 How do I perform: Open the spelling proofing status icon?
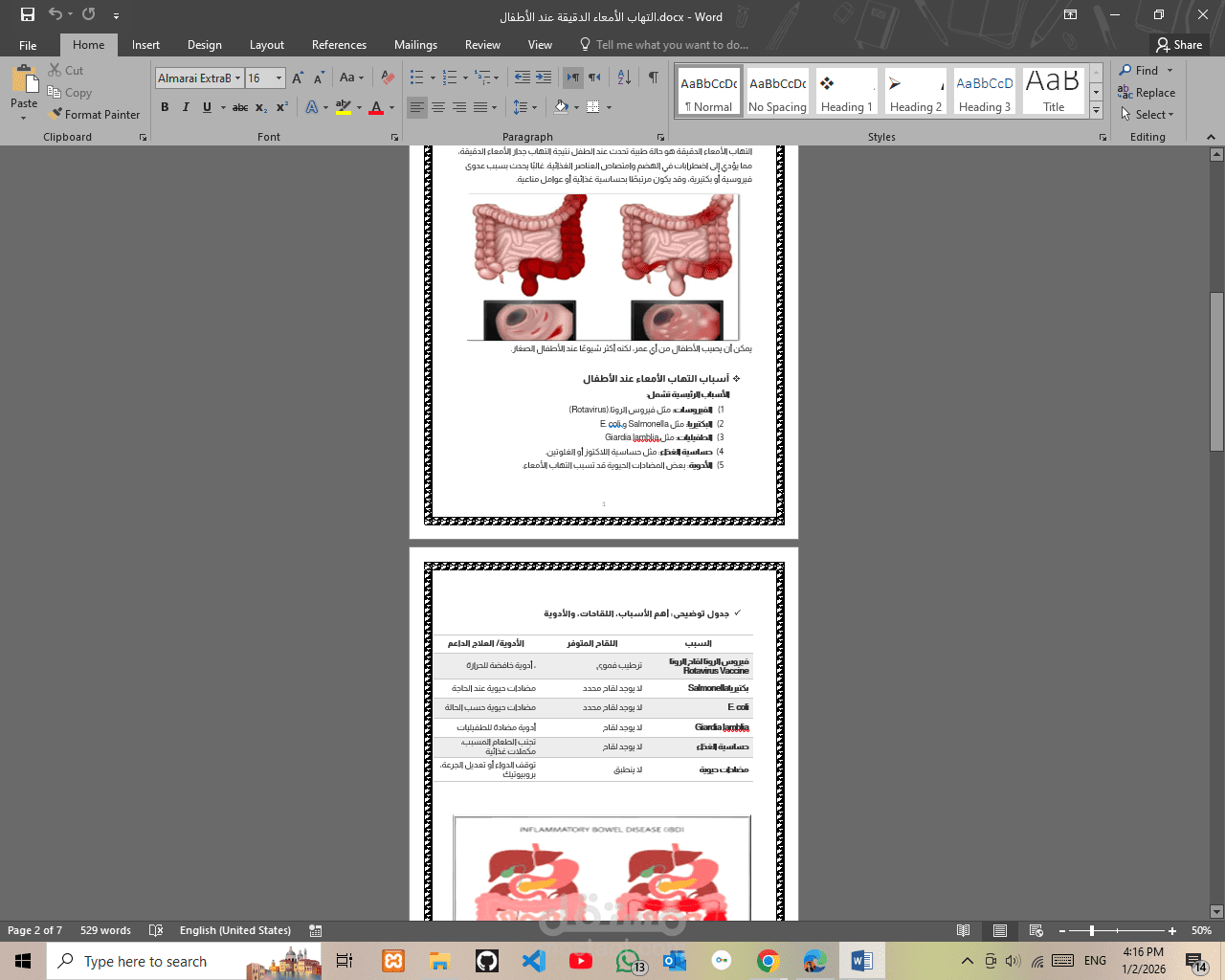156,930
